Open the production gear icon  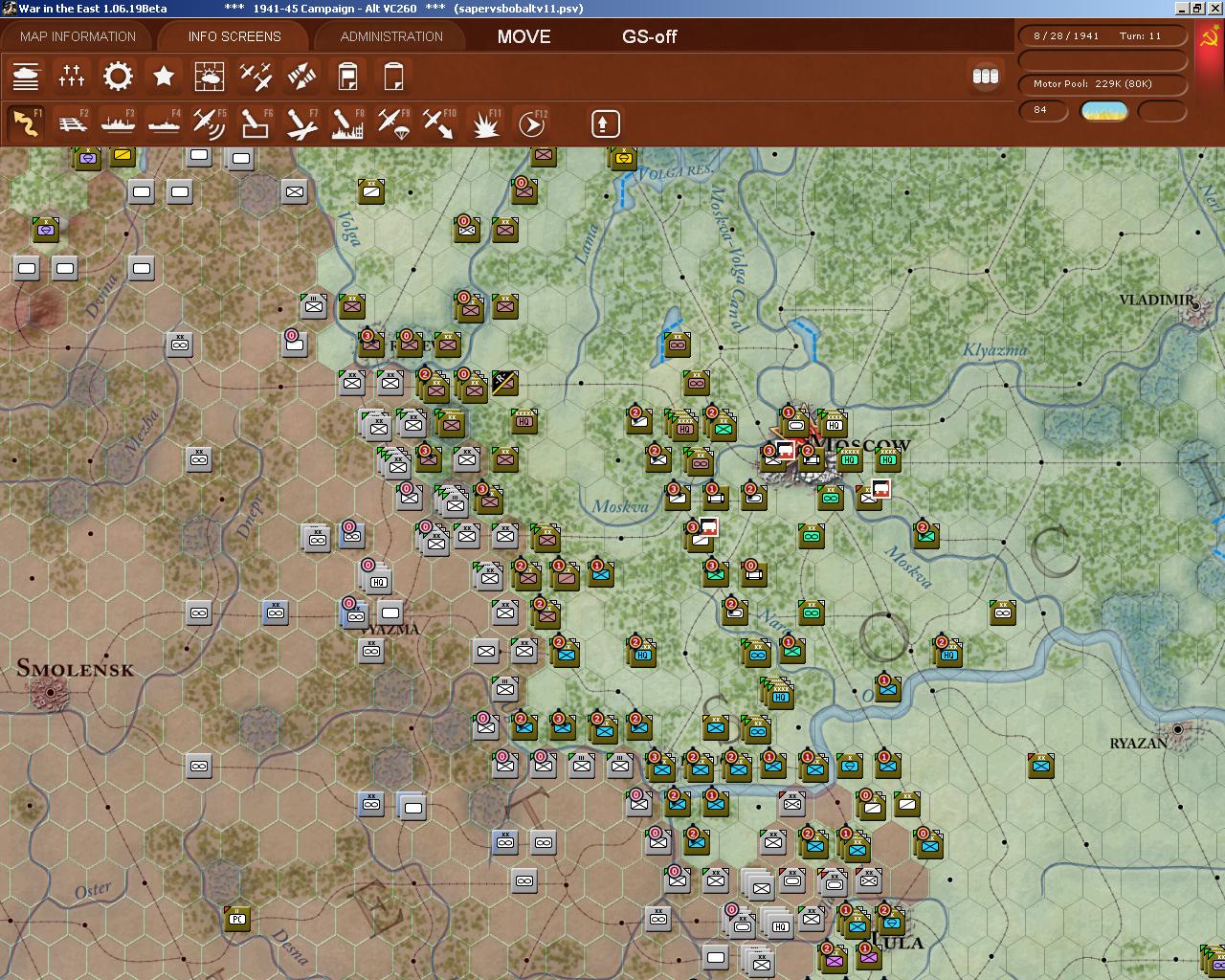118,77
